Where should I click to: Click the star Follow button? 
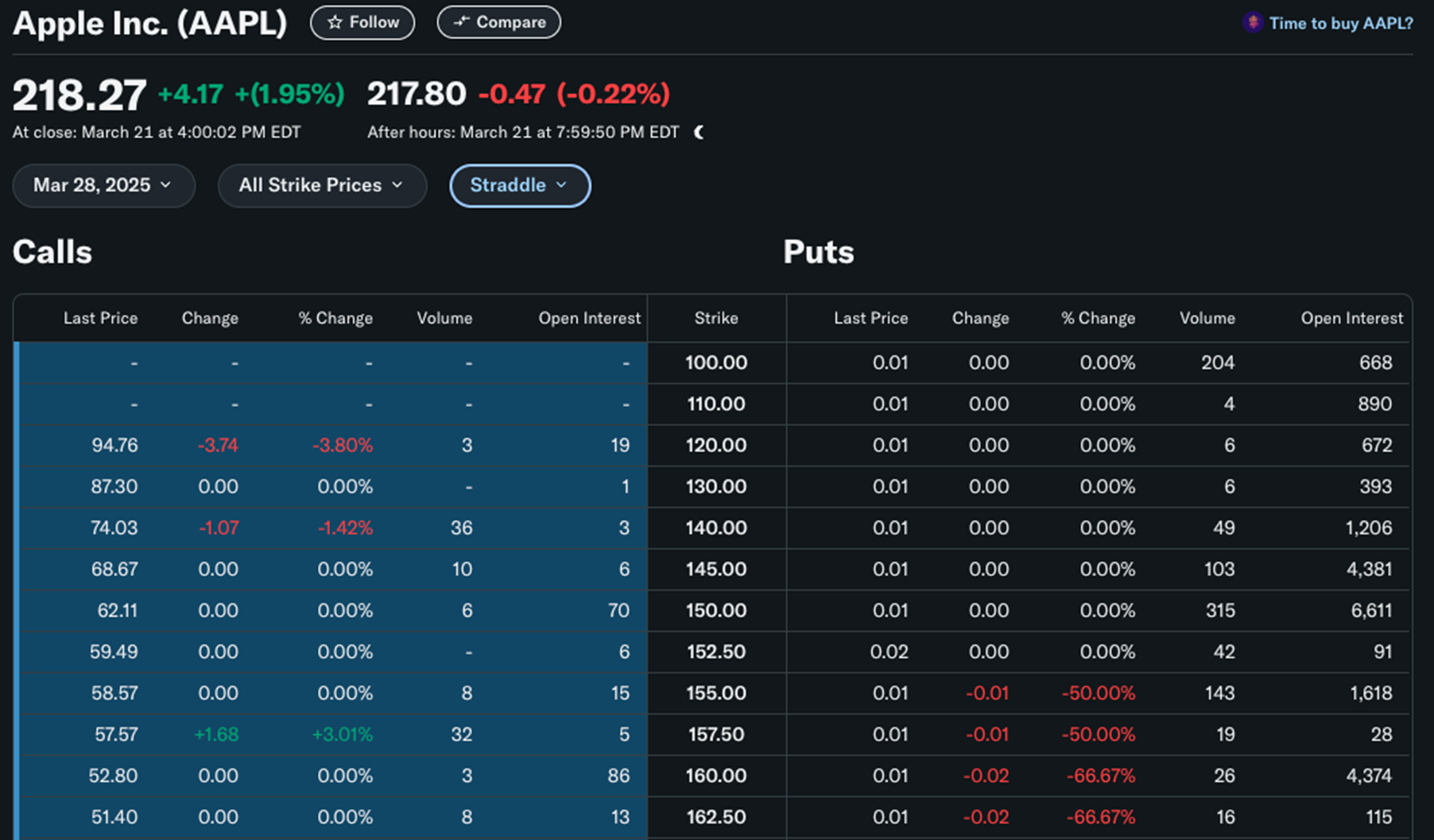[x=362, y=22]
